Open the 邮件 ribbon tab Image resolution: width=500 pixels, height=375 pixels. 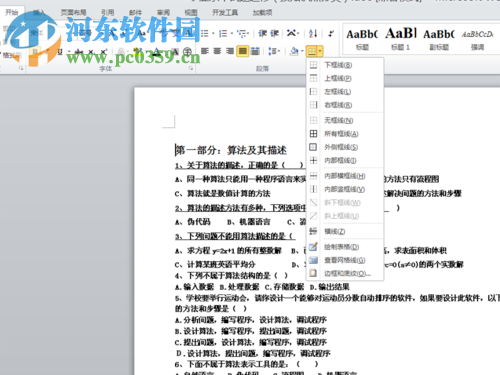tap(135, 13)
